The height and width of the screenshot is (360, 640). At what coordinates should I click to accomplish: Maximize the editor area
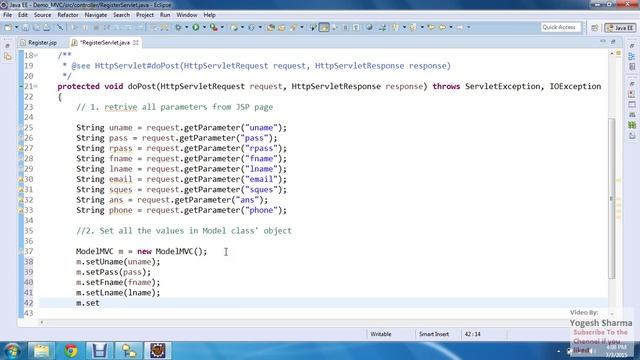pos(613,41)
